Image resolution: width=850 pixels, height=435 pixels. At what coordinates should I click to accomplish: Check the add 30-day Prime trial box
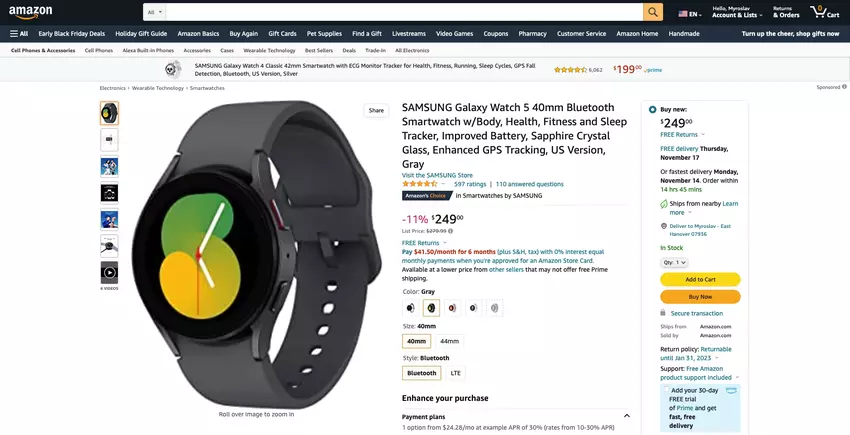tap(666, 389)
